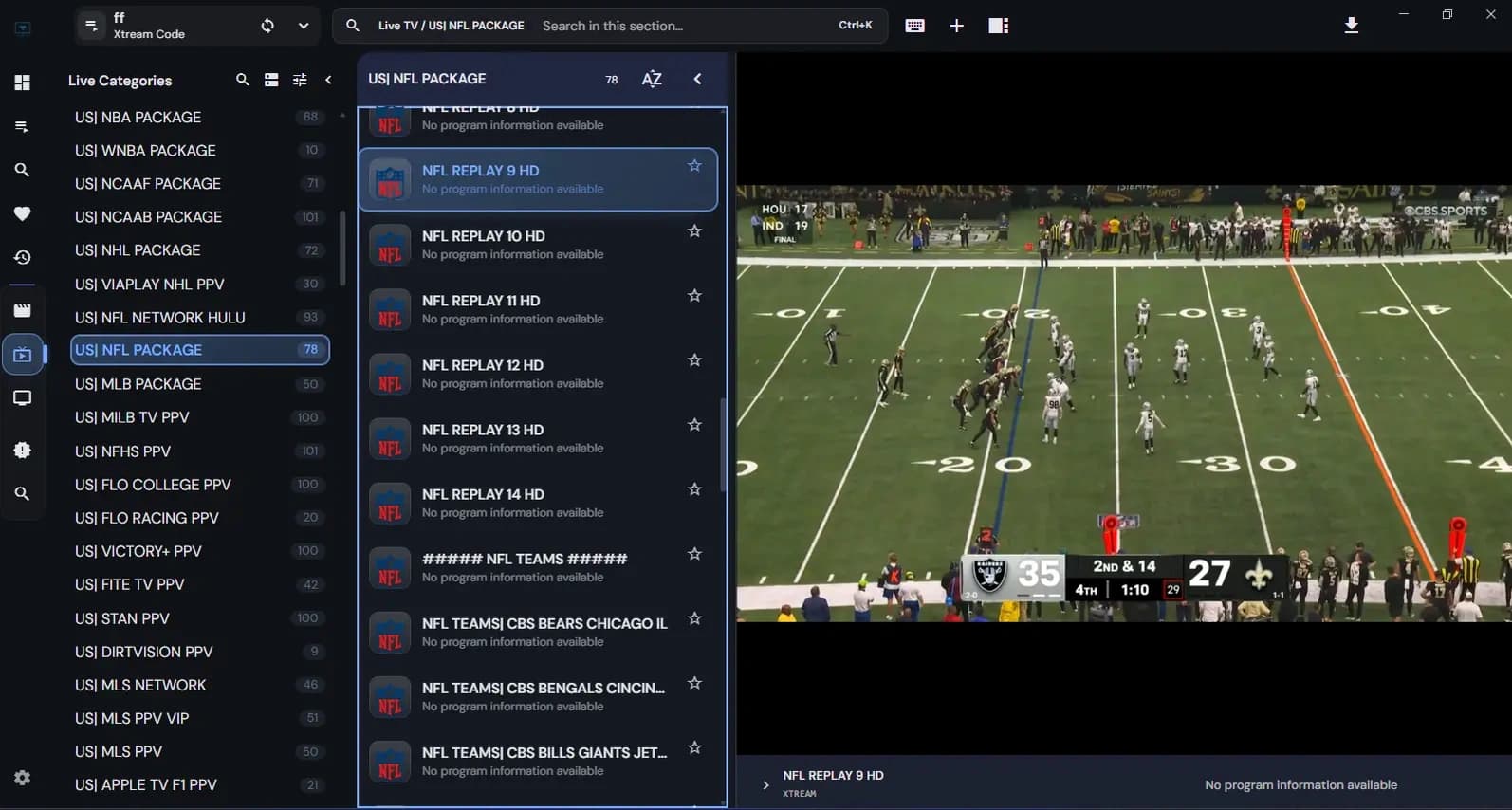Image resolution: width=1512 pixels, height=810 pixels.
Task: Click the channel list scrollbar
Action: point(723,444)
